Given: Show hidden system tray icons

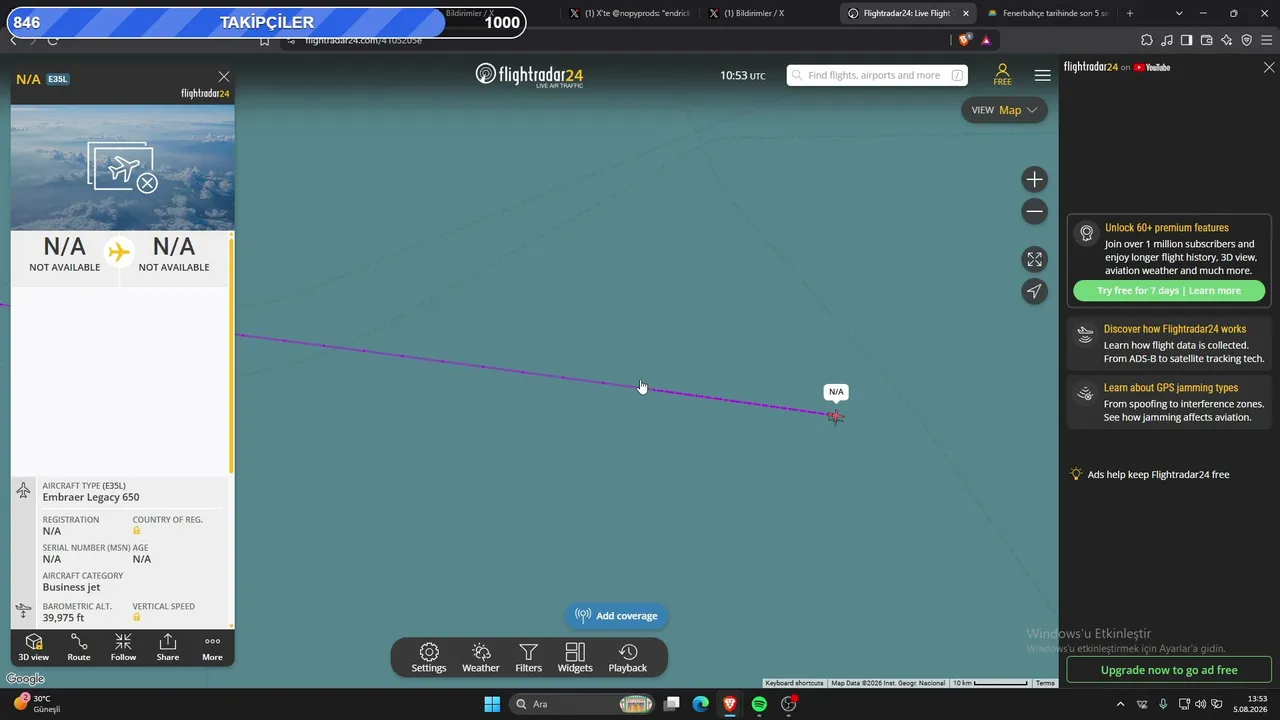Looking at the screenshot, I should (1120, 704).
